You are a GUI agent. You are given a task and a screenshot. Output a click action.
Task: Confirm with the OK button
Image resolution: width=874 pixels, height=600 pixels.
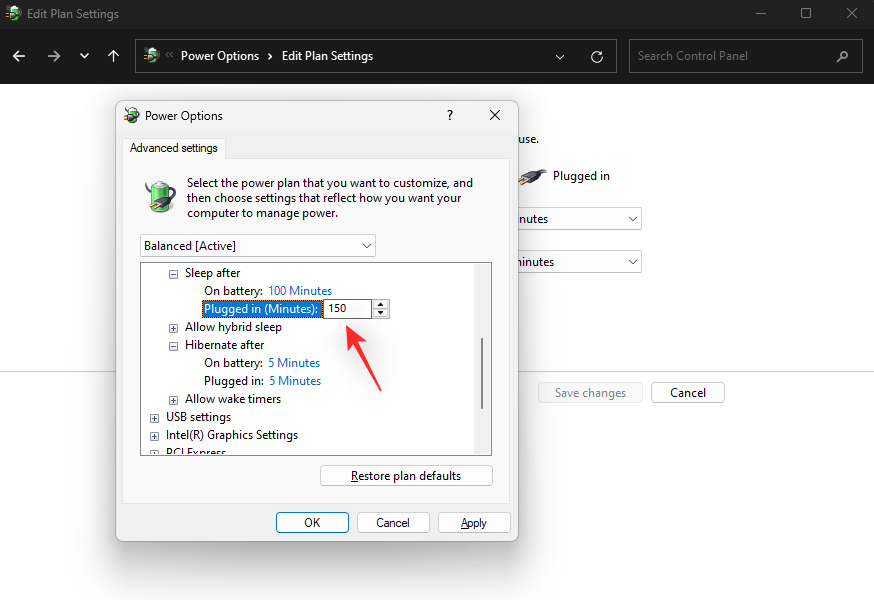(x=312, y=522)
